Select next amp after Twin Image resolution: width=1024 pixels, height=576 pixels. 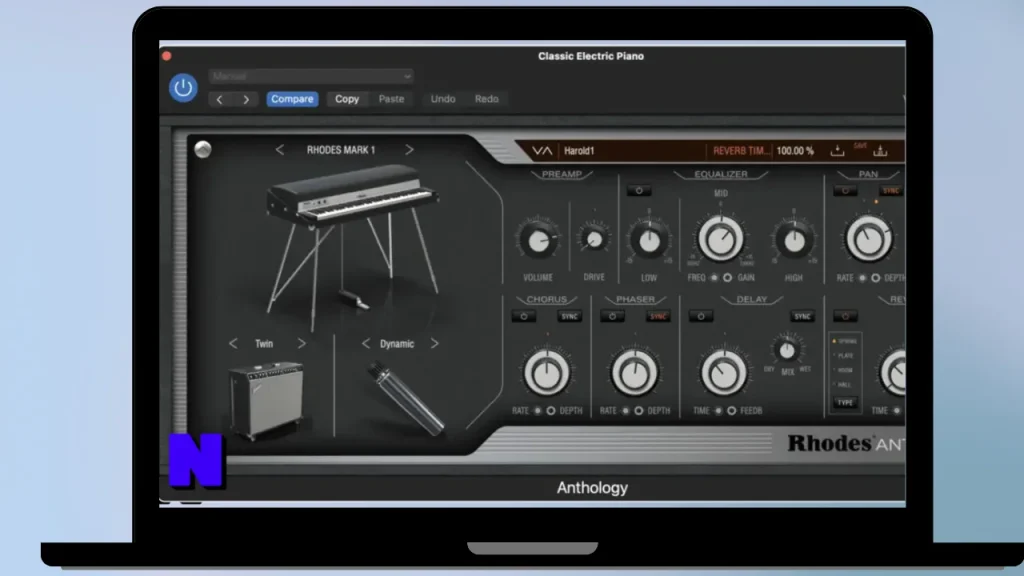pyautogui.click(x=301, y=344)
